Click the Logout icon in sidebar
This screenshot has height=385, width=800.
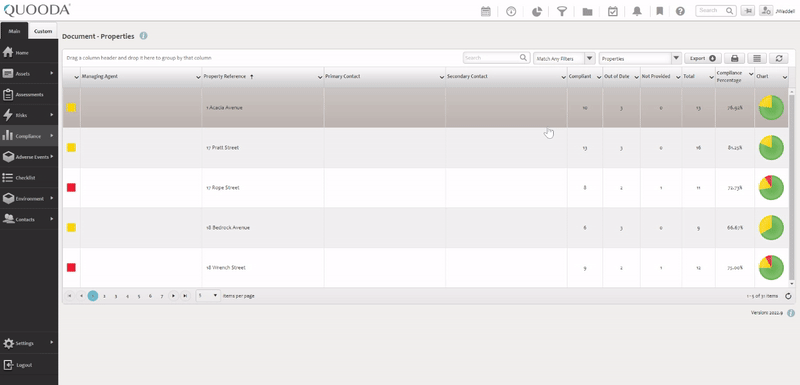tap(8, 365)
